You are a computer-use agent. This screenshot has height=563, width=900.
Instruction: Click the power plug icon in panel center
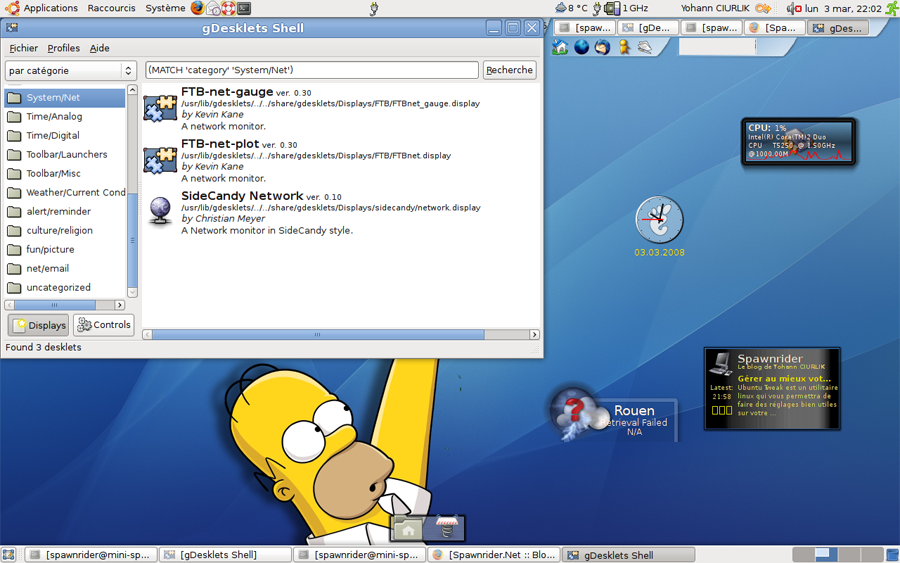[x=374, y=8]
